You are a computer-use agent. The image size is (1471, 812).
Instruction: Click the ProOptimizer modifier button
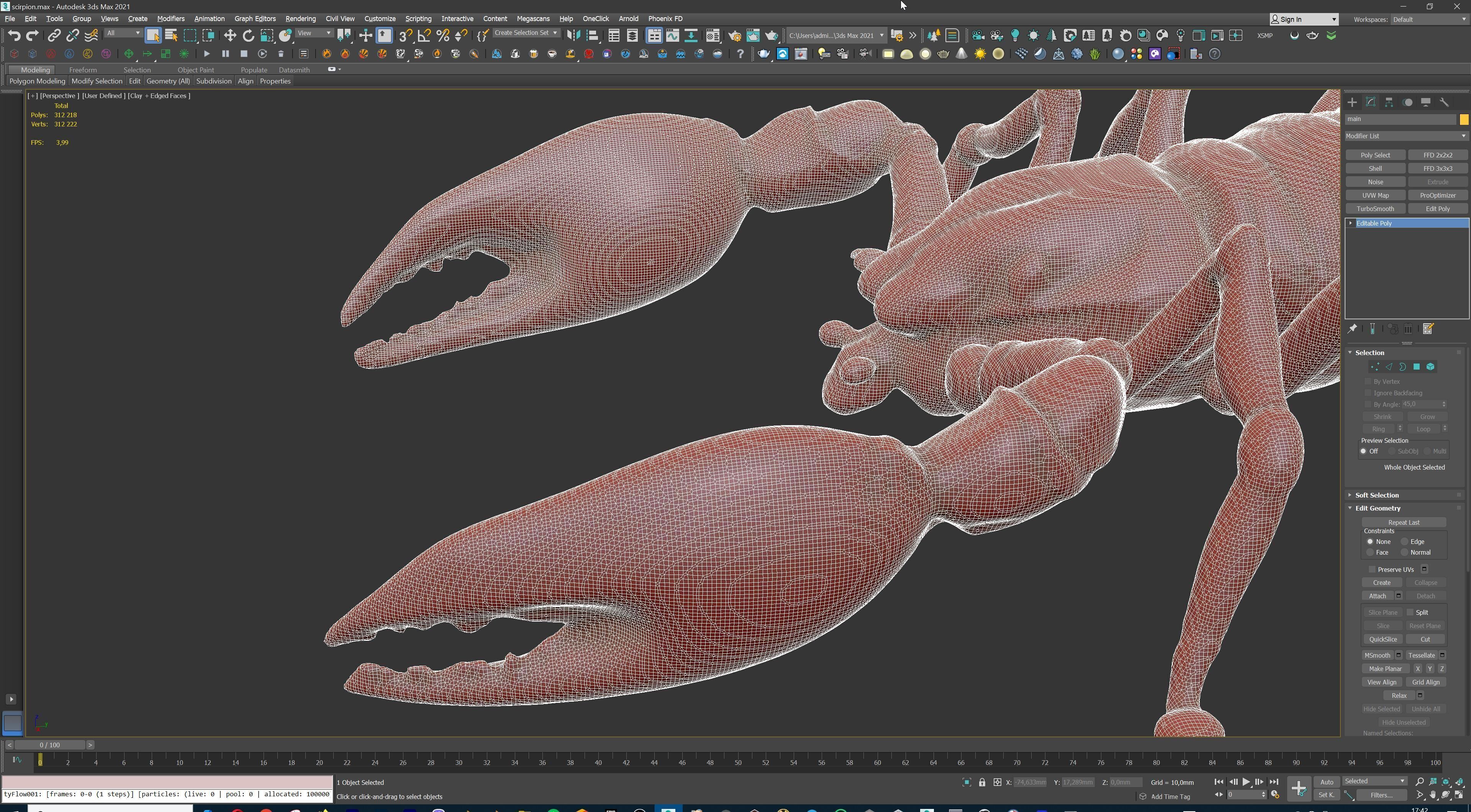pos(1437,195)
